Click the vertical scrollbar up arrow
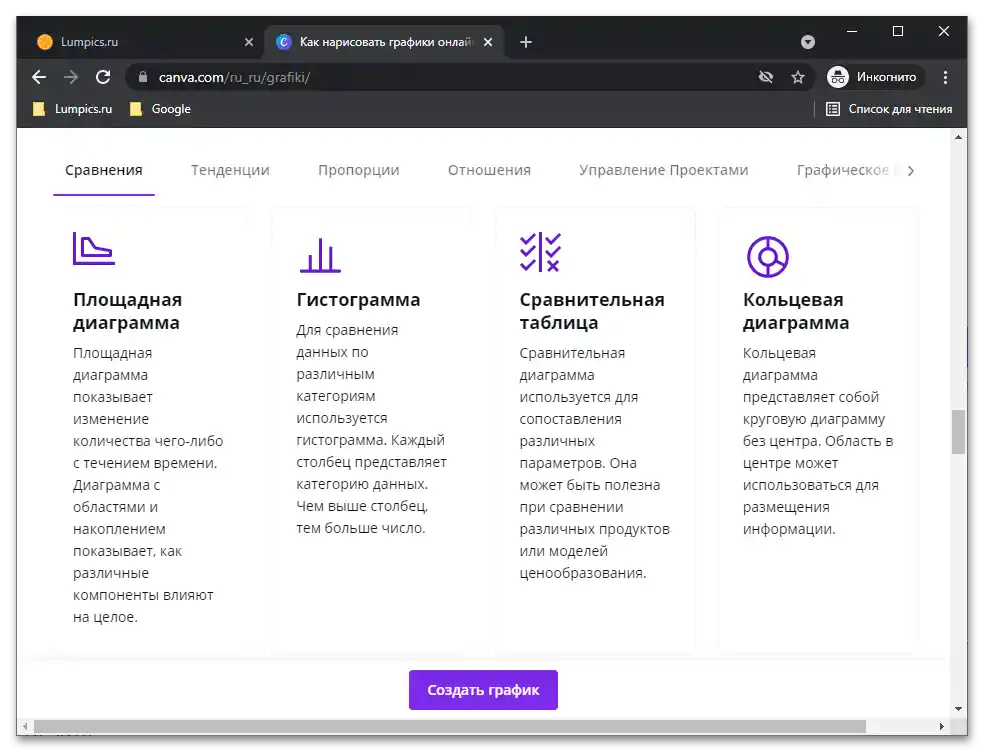Screen dimensions: 984x752 [x=958, y=137]
